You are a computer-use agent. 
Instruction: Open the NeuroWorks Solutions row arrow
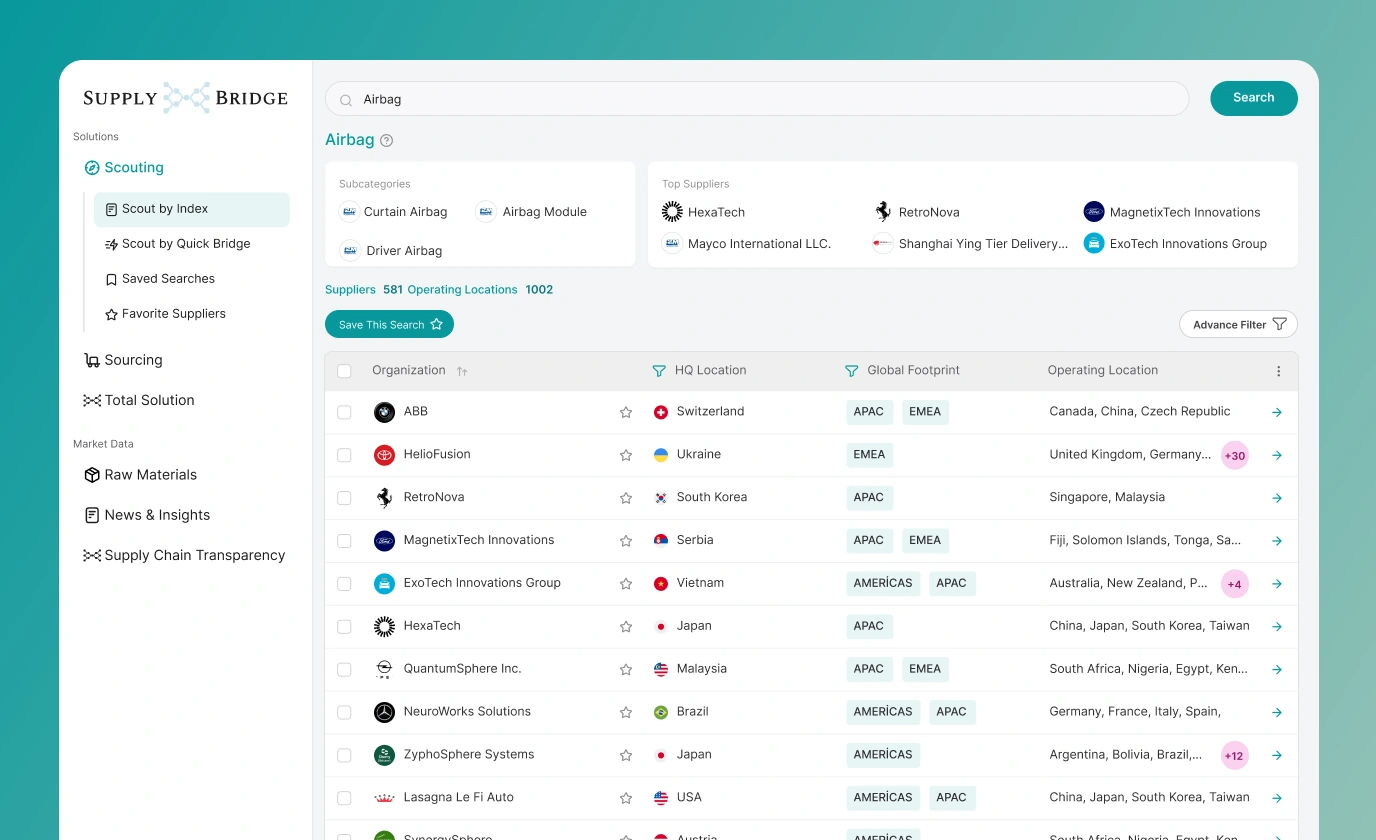[1277, 713]
